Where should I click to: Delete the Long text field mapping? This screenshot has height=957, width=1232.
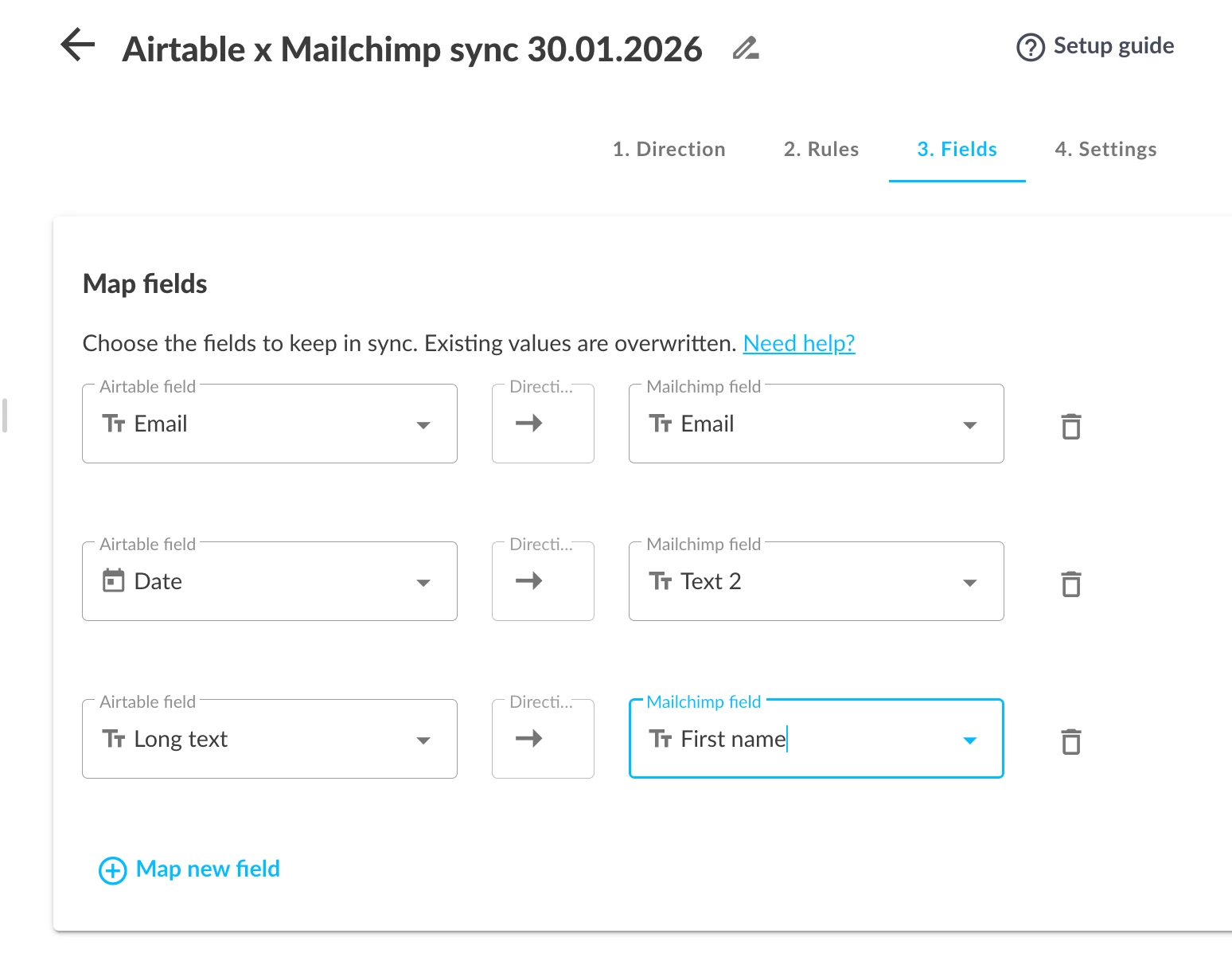1070,741
